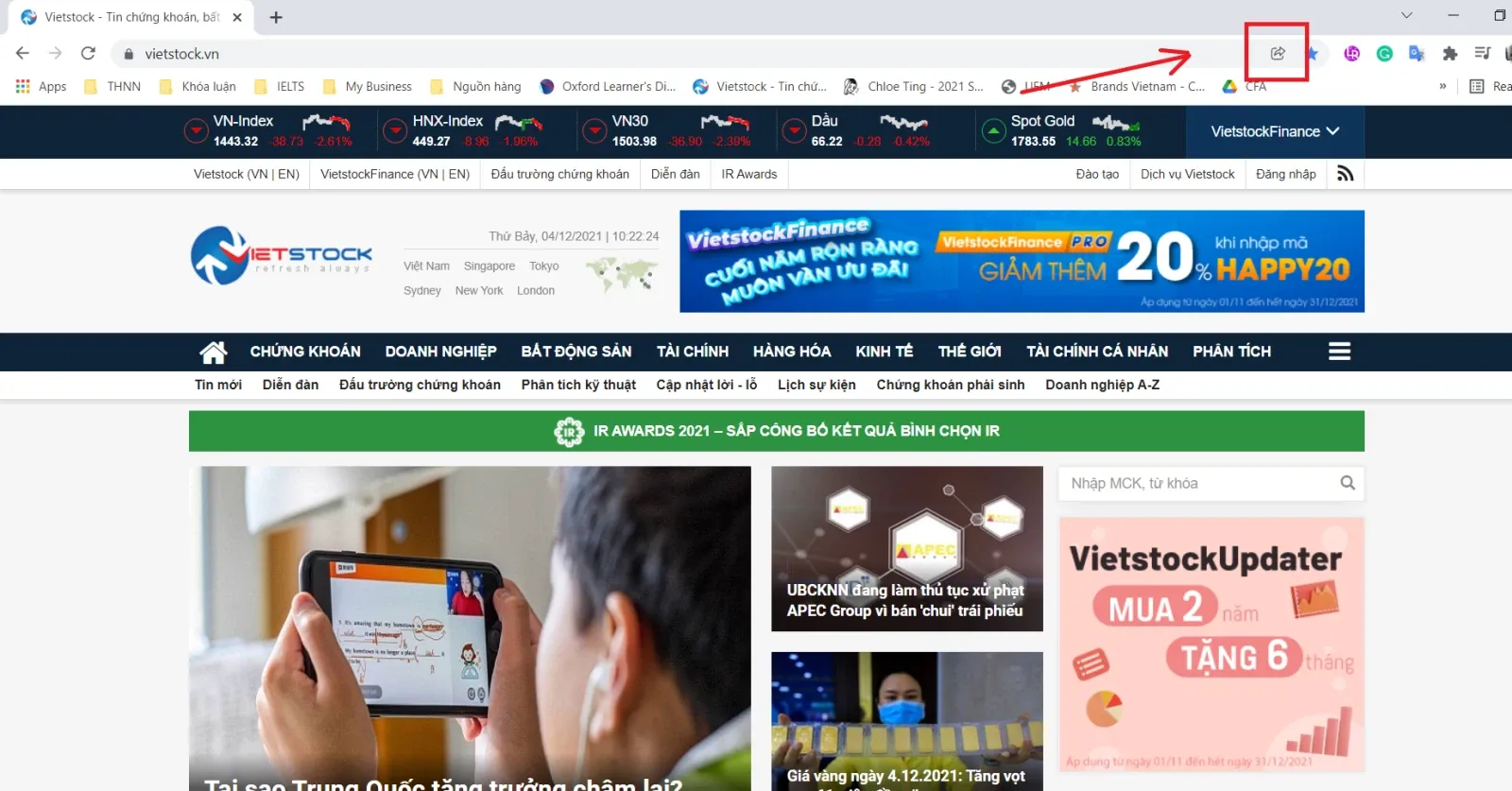1512x791 pixels.
Task: Switch to Phân tích kỹ thuật tab
Action: pyautogui.click(x=578, y=385)
